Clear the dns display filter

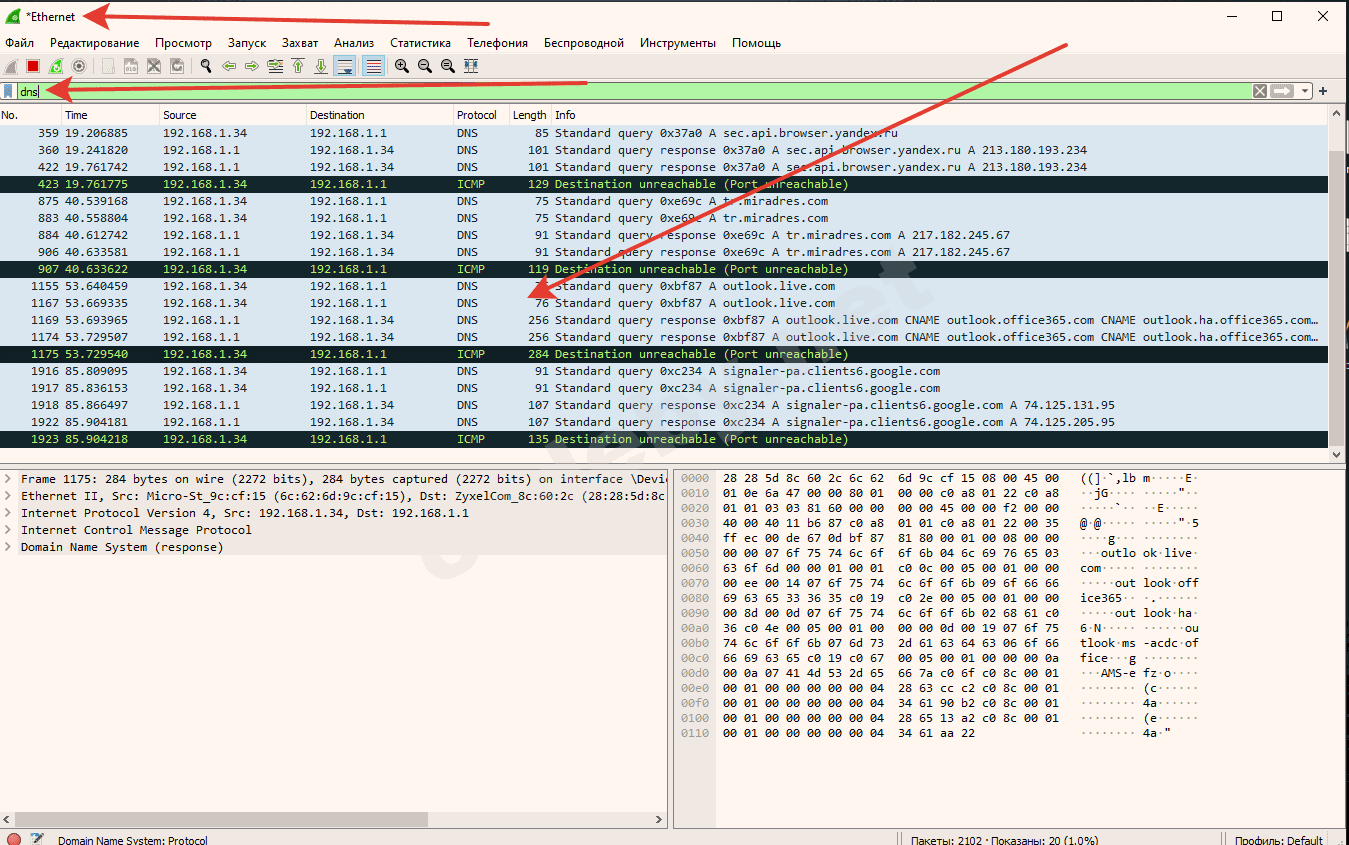click(x=1260, y=91)
